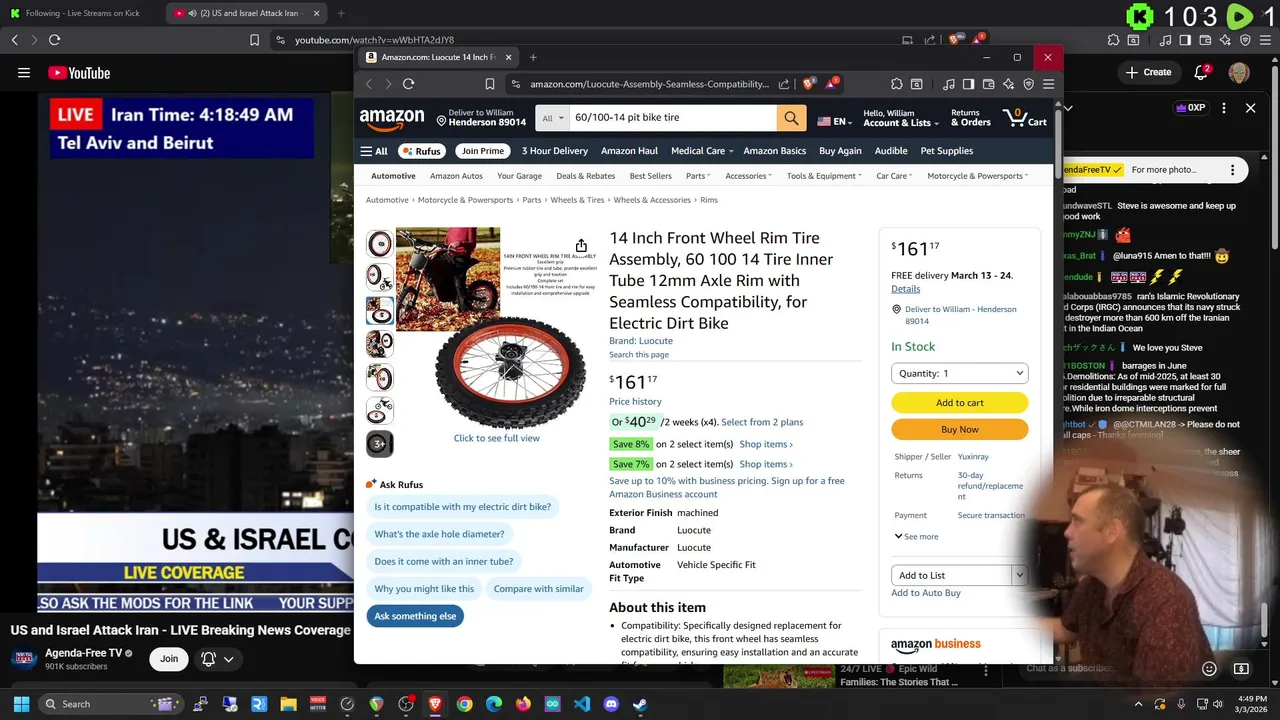Reload the Amazon page in front window

point(408,84)
